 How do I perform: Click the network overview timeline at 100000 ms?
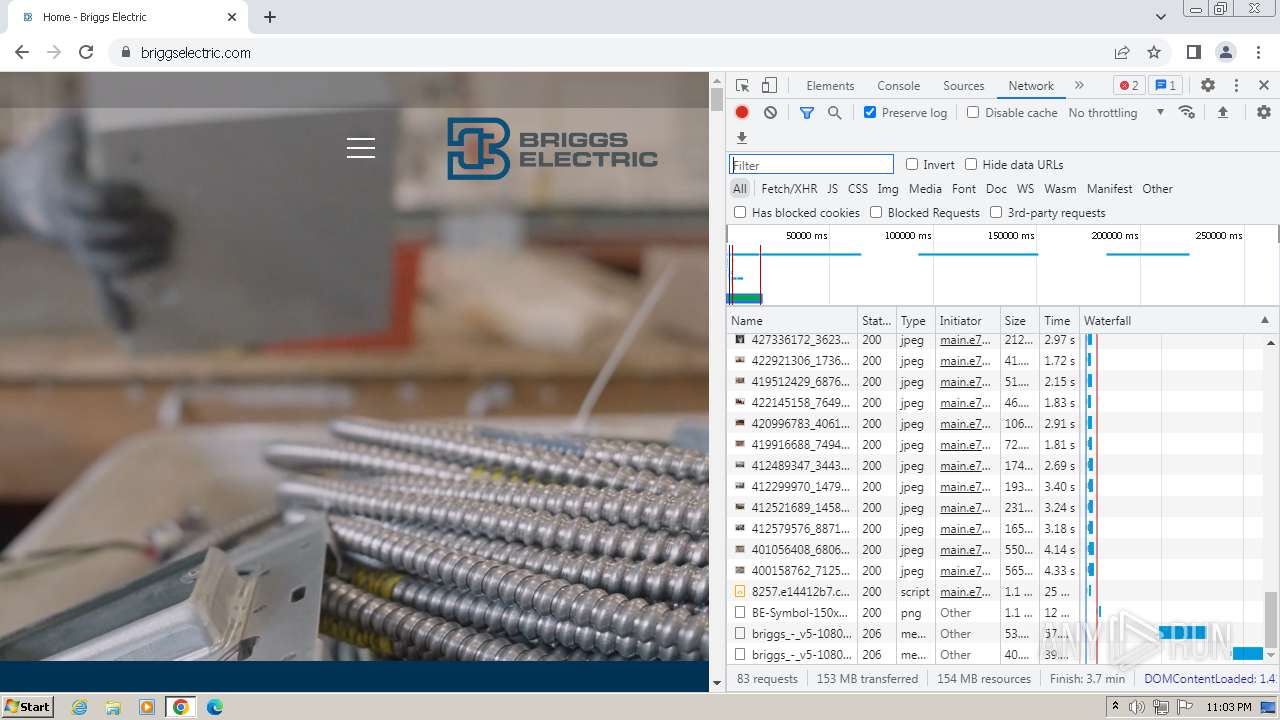(908, 236)
